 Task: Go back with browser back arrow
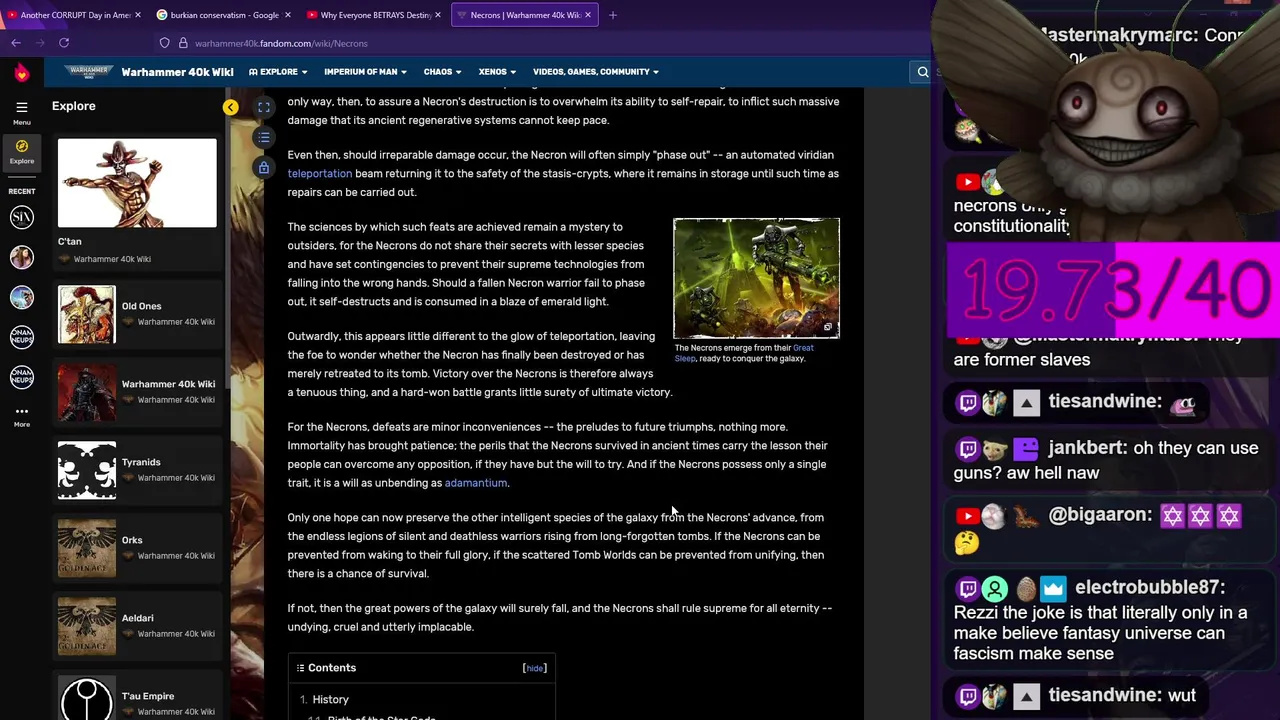click(15, 43)
